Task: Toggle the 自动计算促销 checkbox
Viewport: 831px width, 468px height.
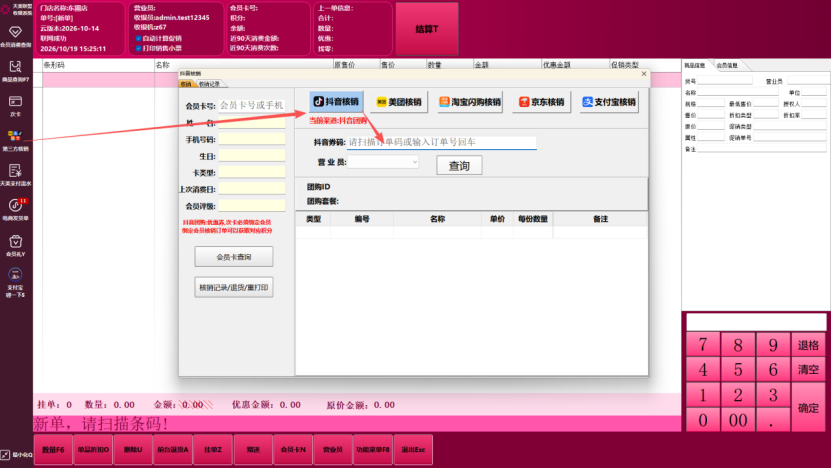Action: [138, 38]
